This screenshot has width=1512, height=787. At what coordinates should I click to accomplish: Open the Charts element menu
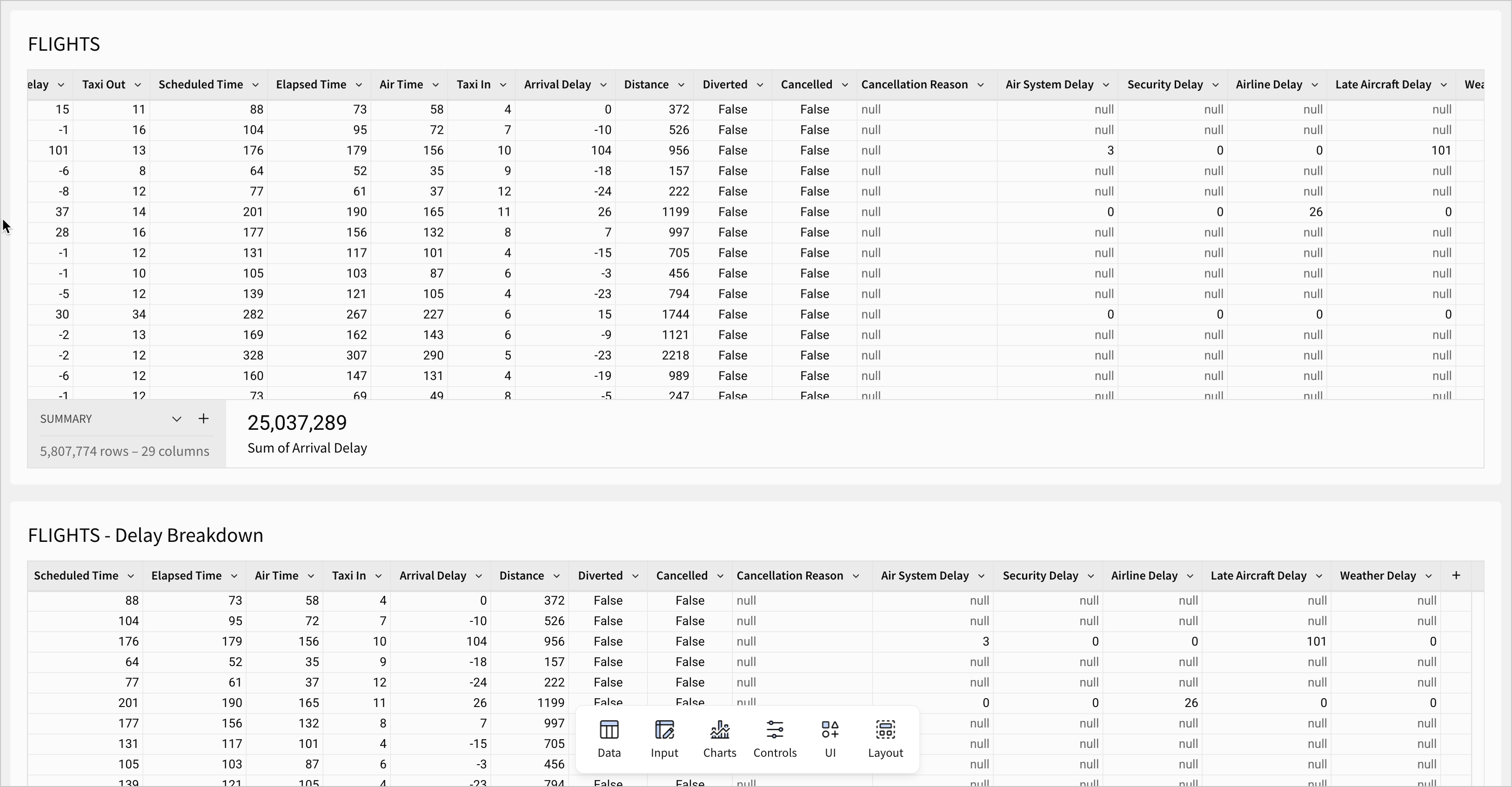tap(719, 738)
